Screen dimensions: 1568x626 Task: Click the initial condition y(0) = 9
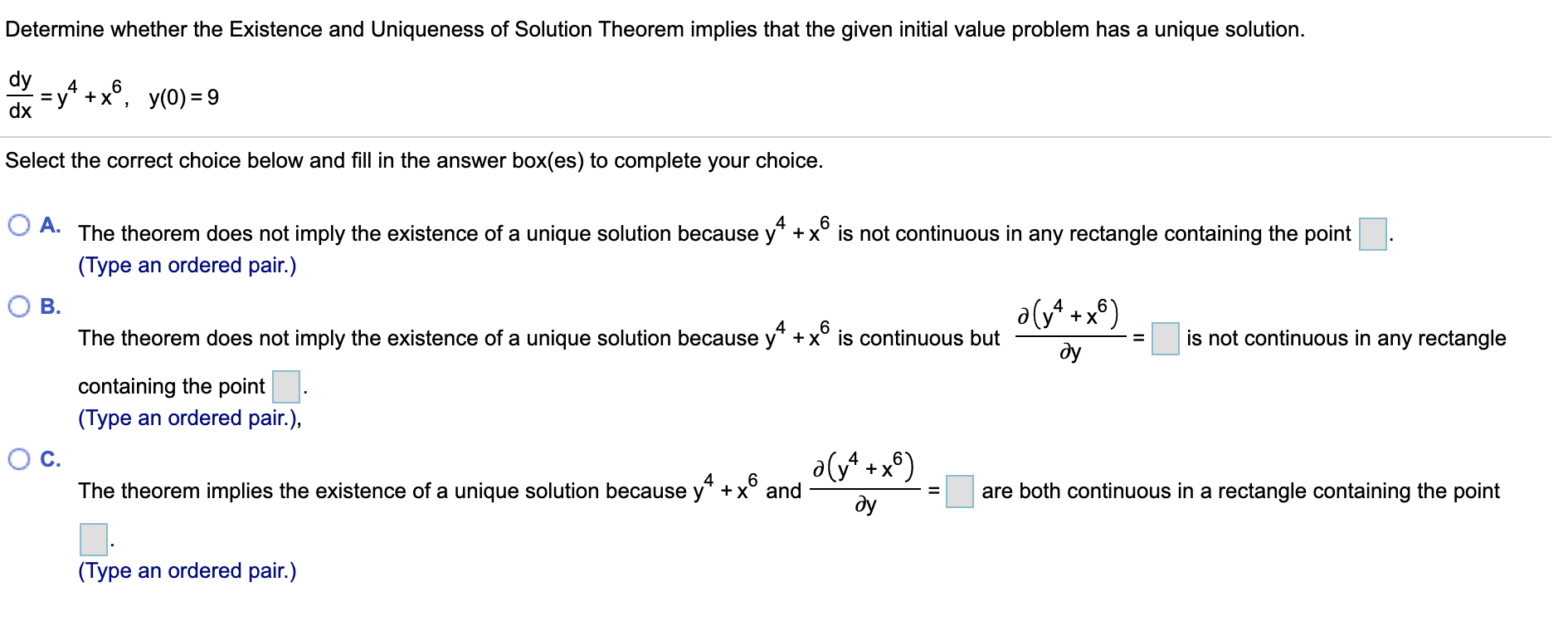point(182,97)
